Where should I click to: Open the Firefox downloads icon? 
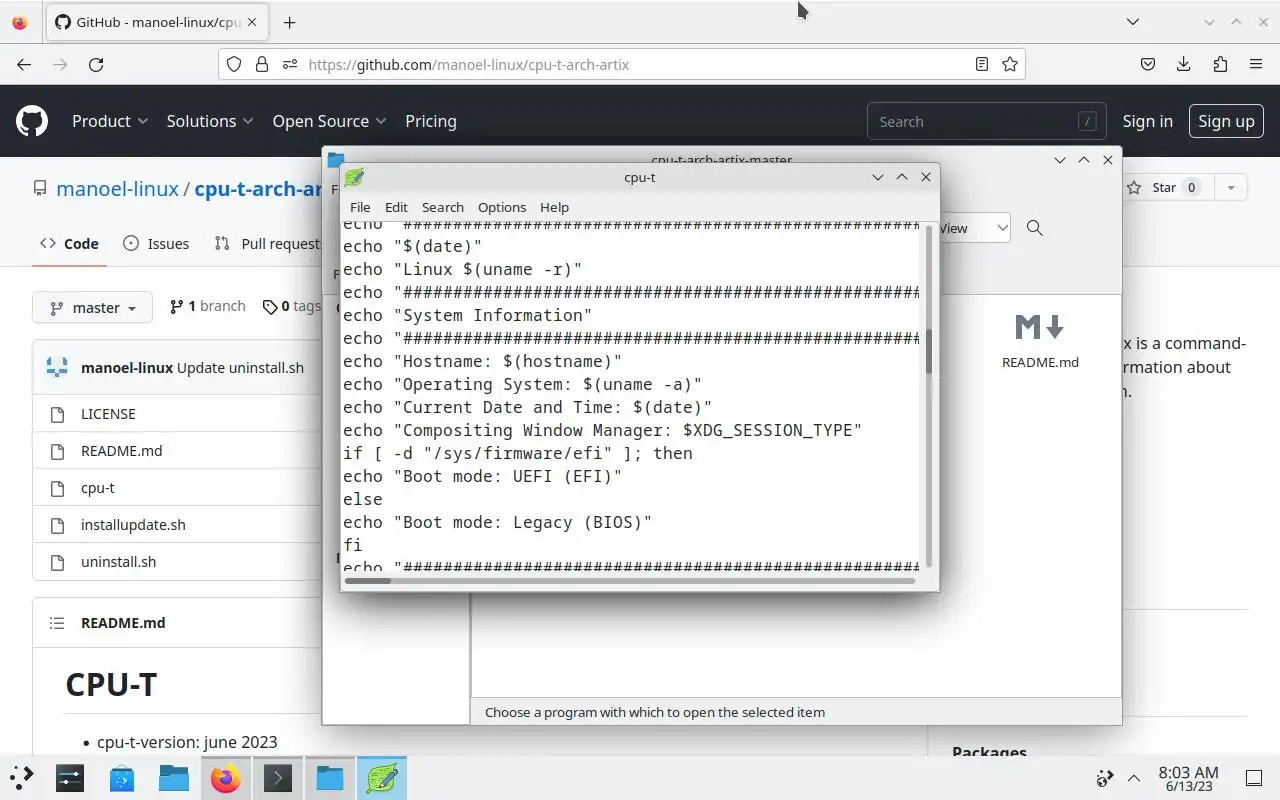point(1184,64)
